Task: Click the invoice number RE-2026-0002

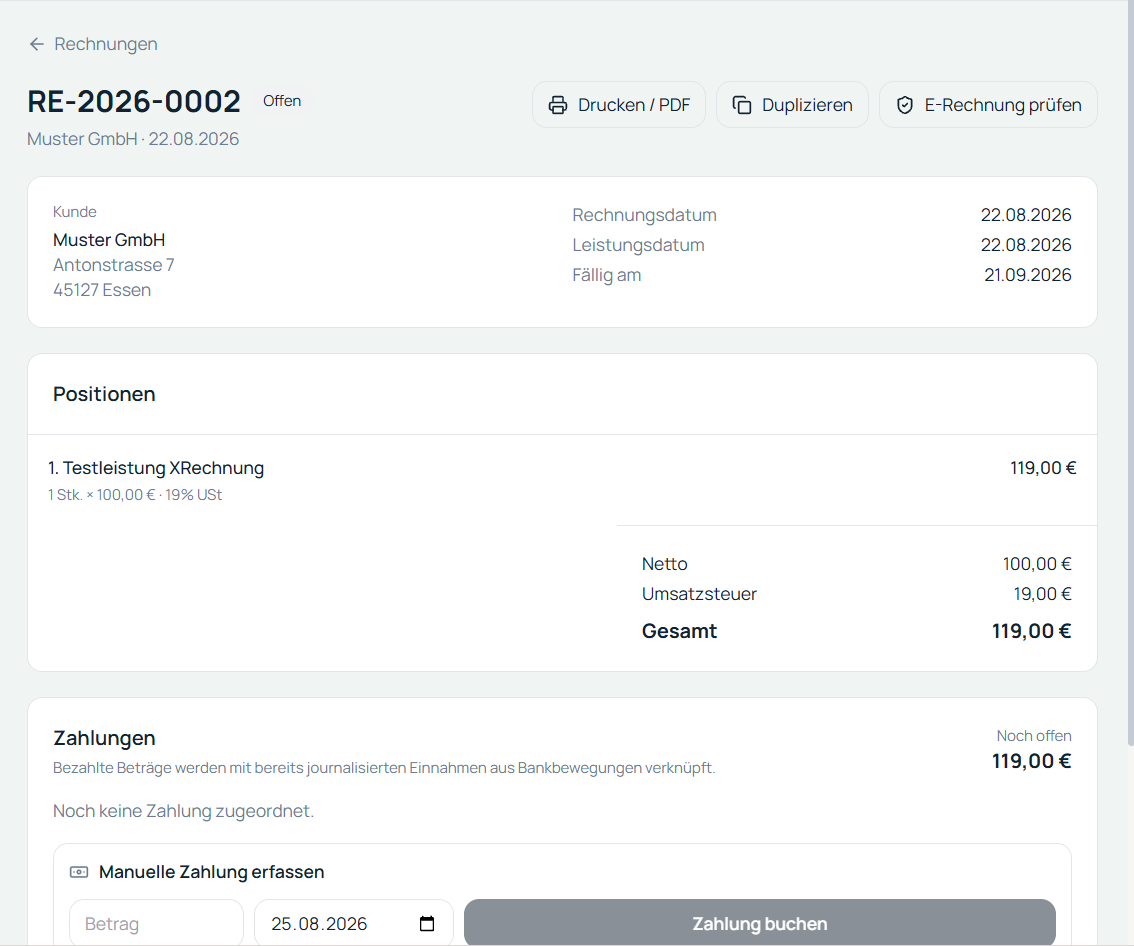Action: 134,101
